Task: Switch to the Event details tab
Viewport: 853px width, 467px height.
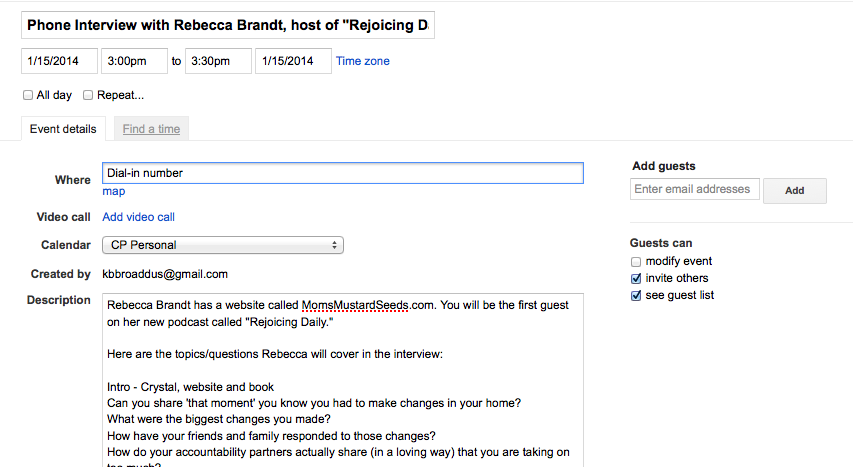Action: click(x=63, y=129)
